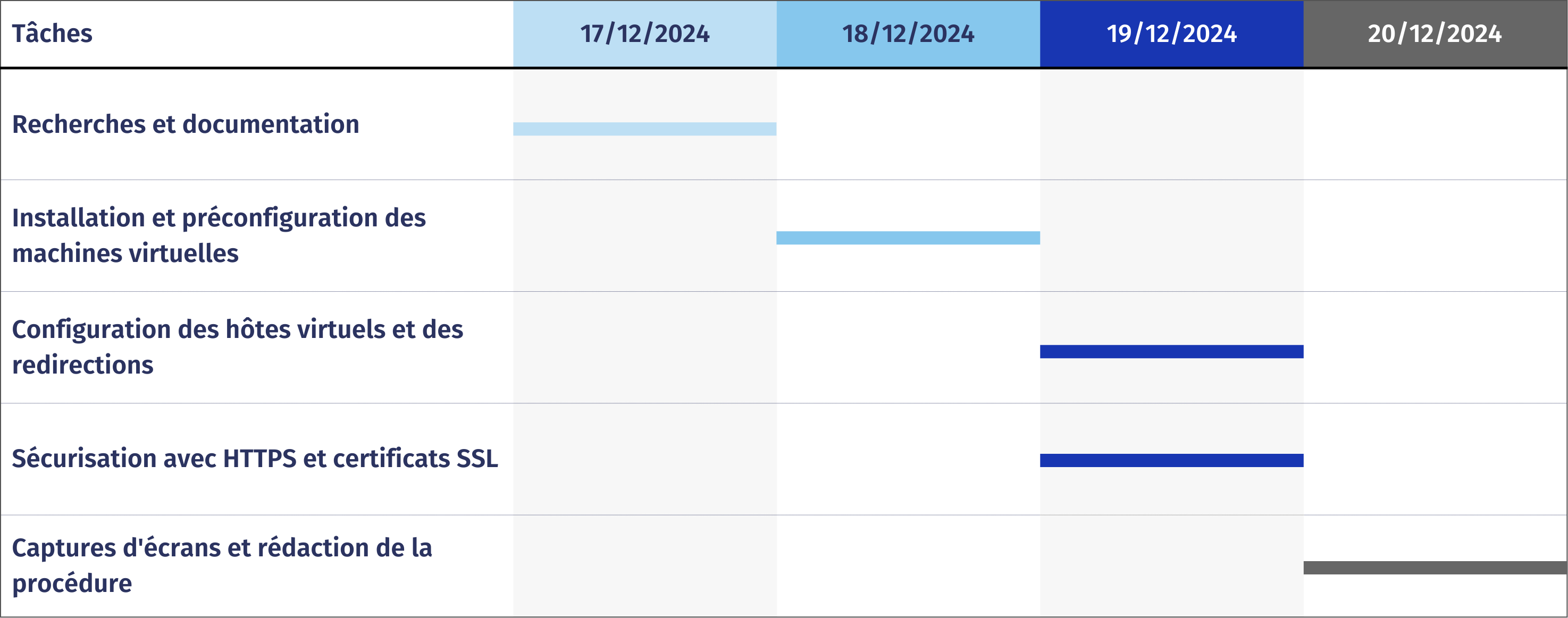Click the Configuration des hôtes virtuels bar

[1171, 352]
